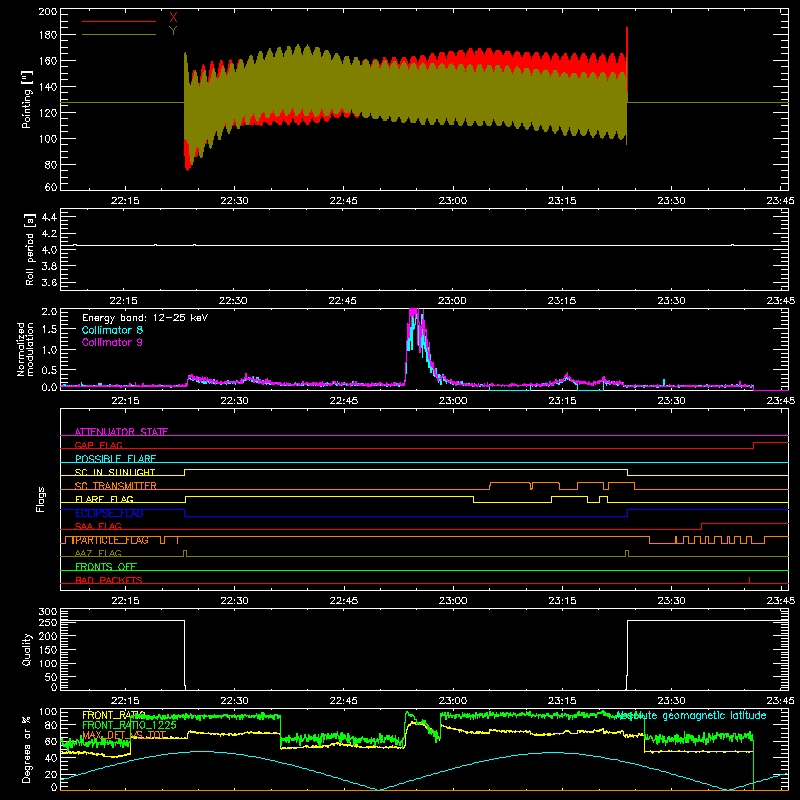Select the green FRONTS_OFF label
The width and height of the screenshot is (800, 800).
pyautogui.click(x=106, y=567)
